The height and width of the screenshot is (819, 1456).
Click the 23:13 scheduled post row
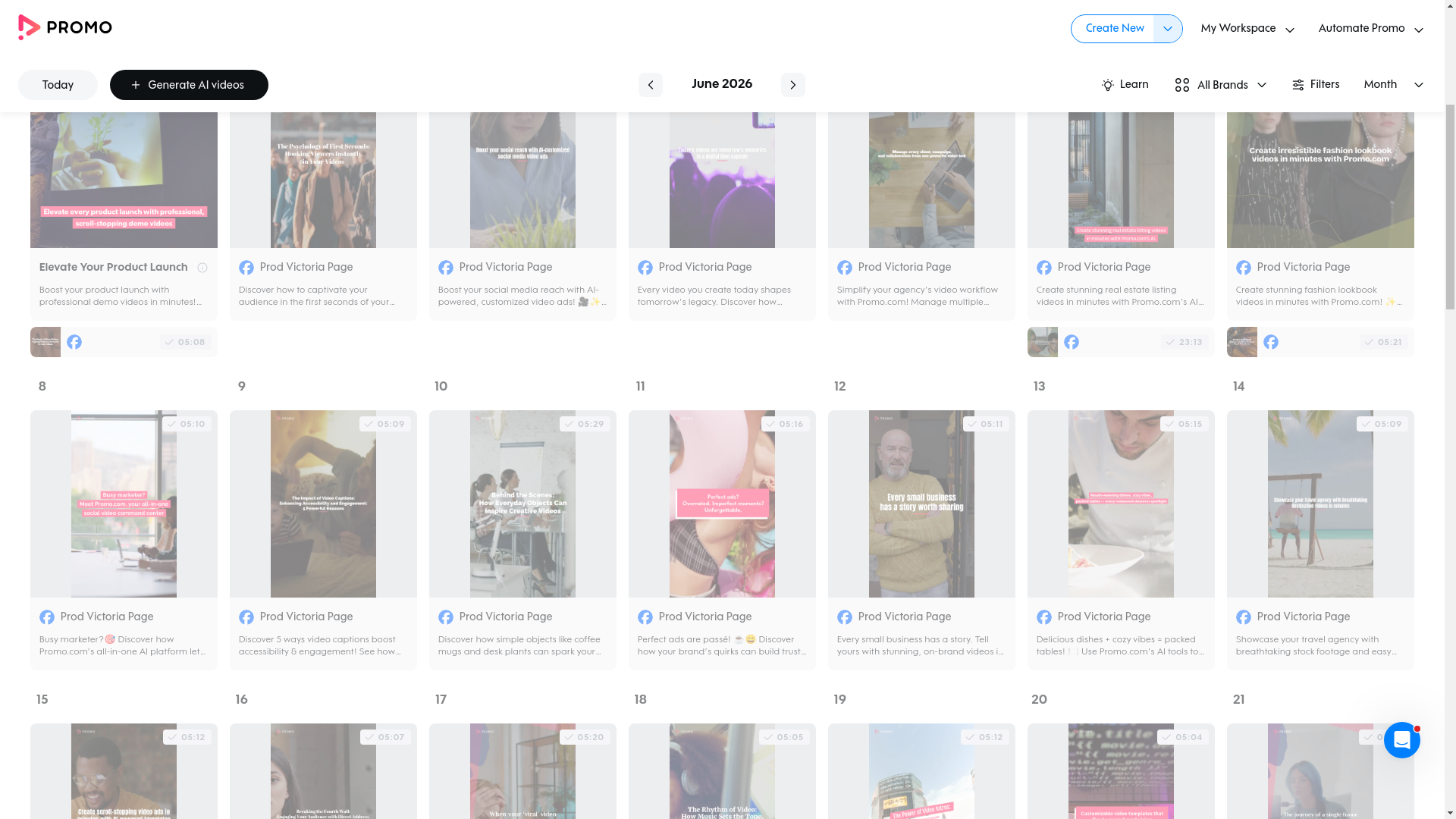(1121, 342)
